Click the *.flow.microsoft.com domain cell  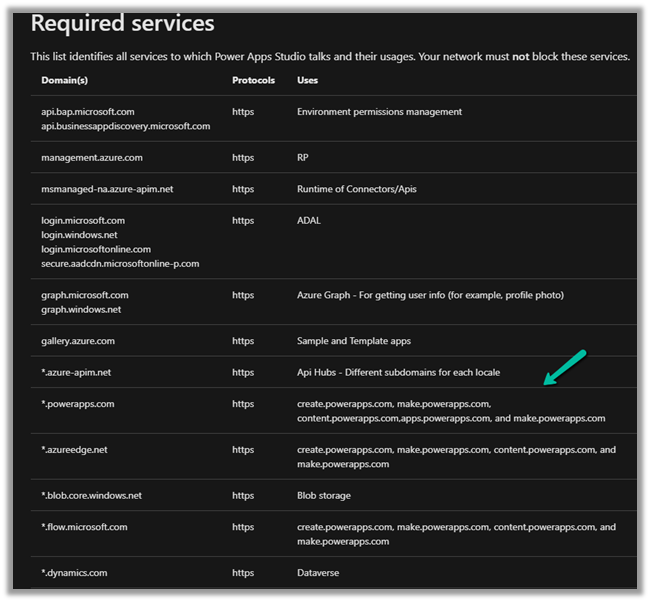click(84, 527)
